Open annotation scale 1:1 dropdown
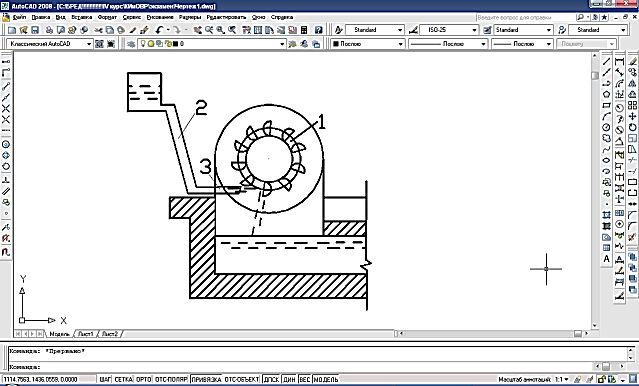639x386 pixels. [x=562, y=379]
